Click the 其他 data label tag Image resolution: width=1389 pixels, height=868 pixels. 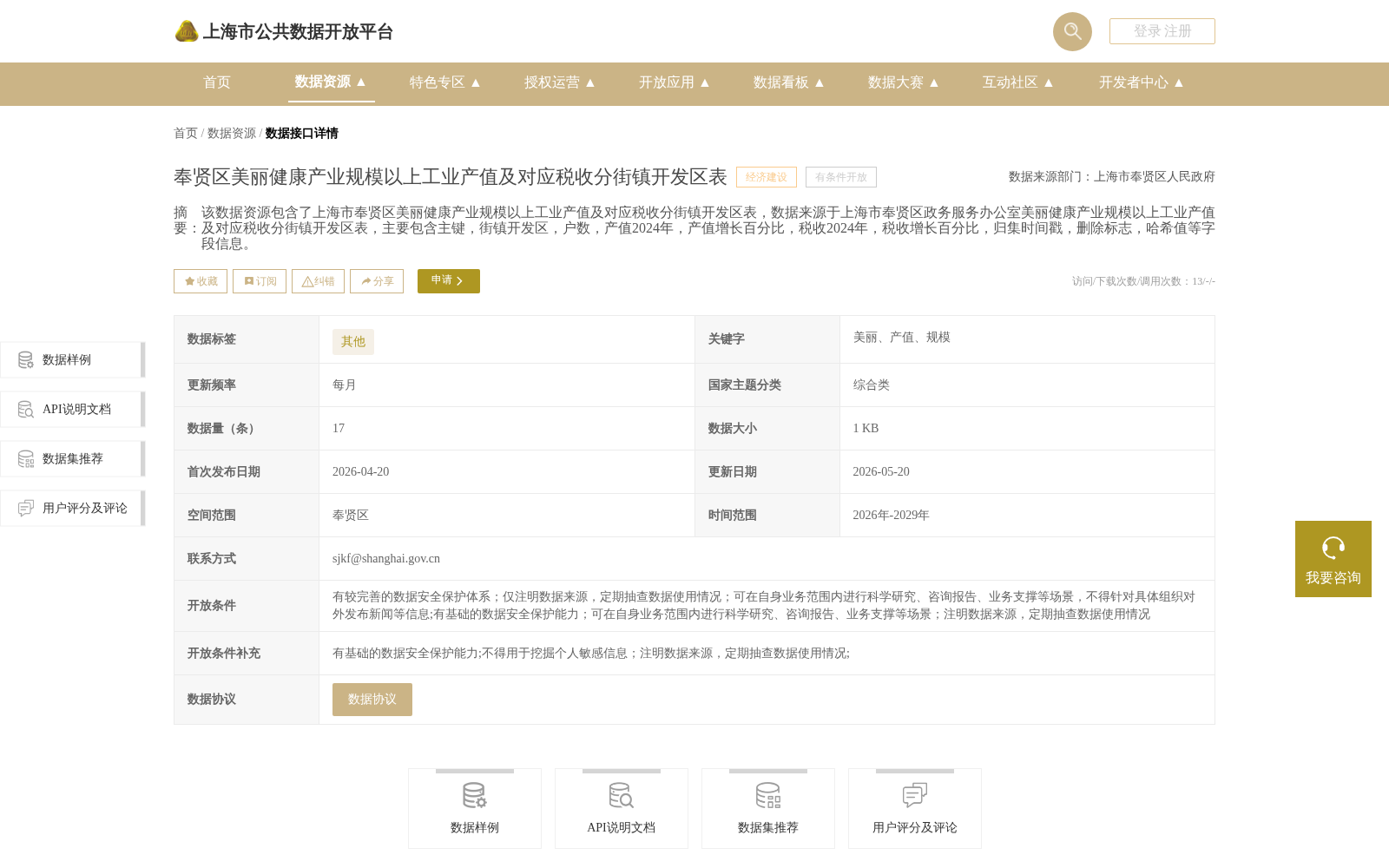(x=353, y=342)
